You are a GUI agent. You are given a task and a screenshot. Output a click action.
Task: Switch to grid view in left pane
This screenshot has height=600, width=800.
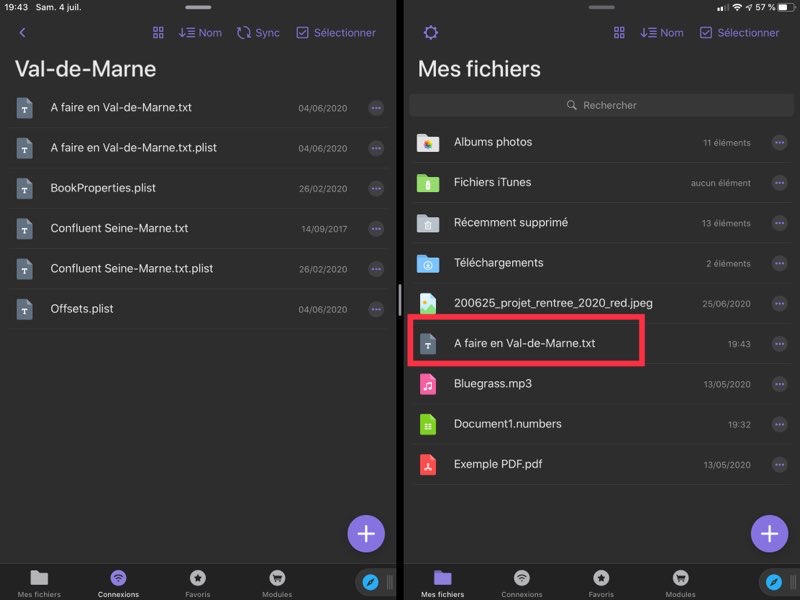pyautogui.click(x=158, y=33)
